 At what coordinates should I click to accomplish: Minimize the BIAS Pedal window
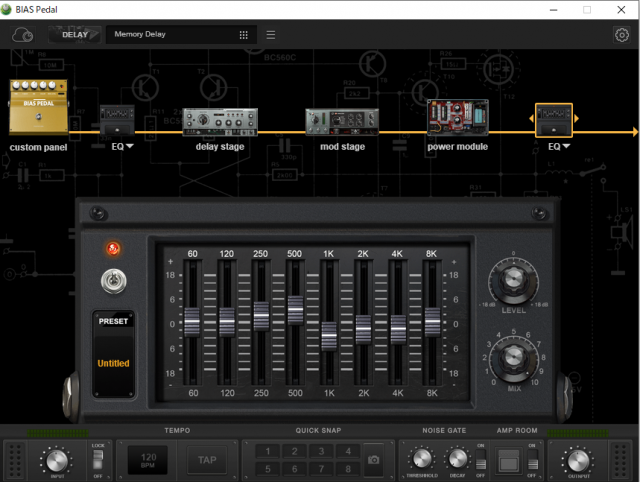553,9
